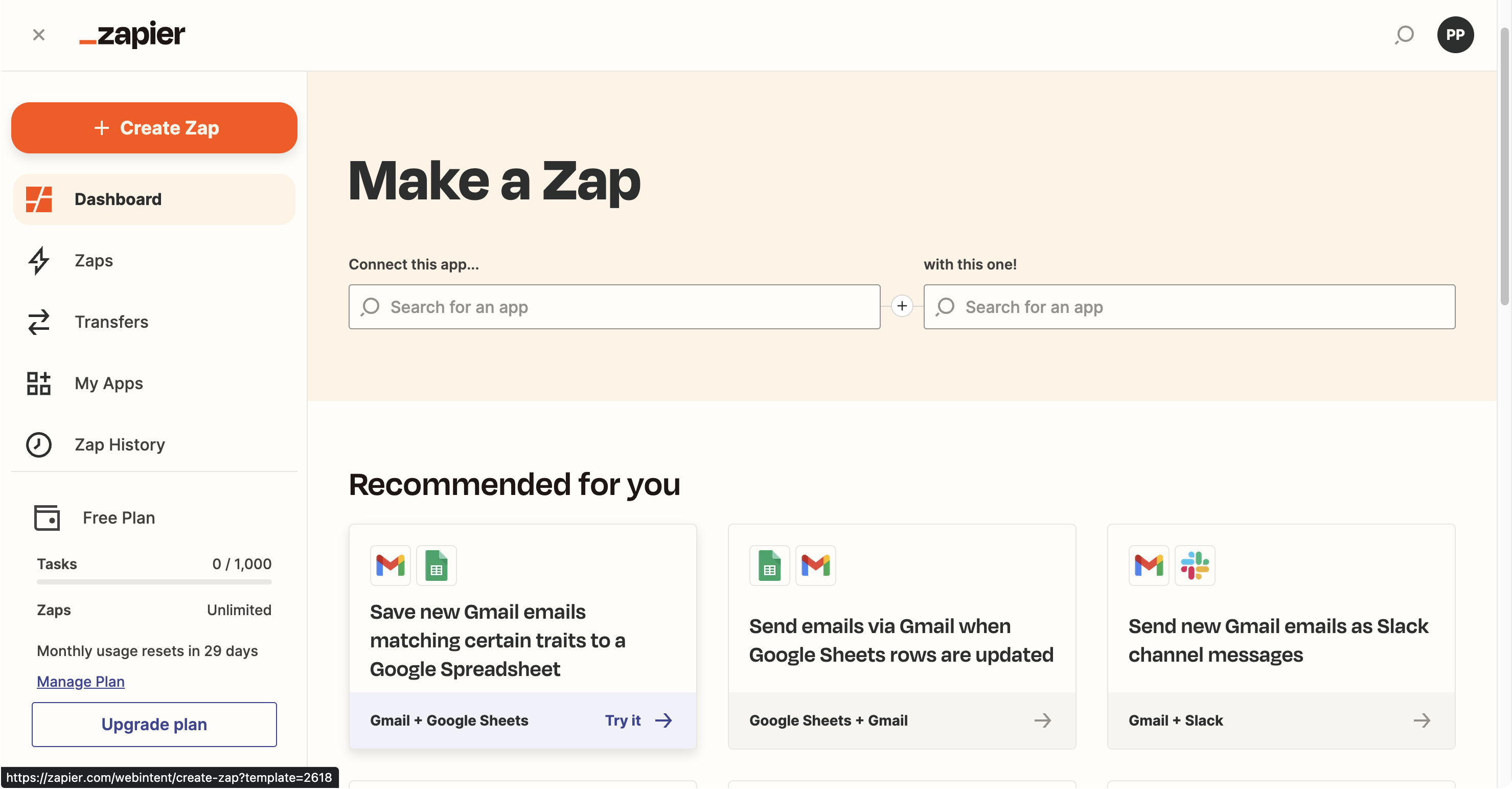Open the PP profile avatar menu

[1455, 35]
